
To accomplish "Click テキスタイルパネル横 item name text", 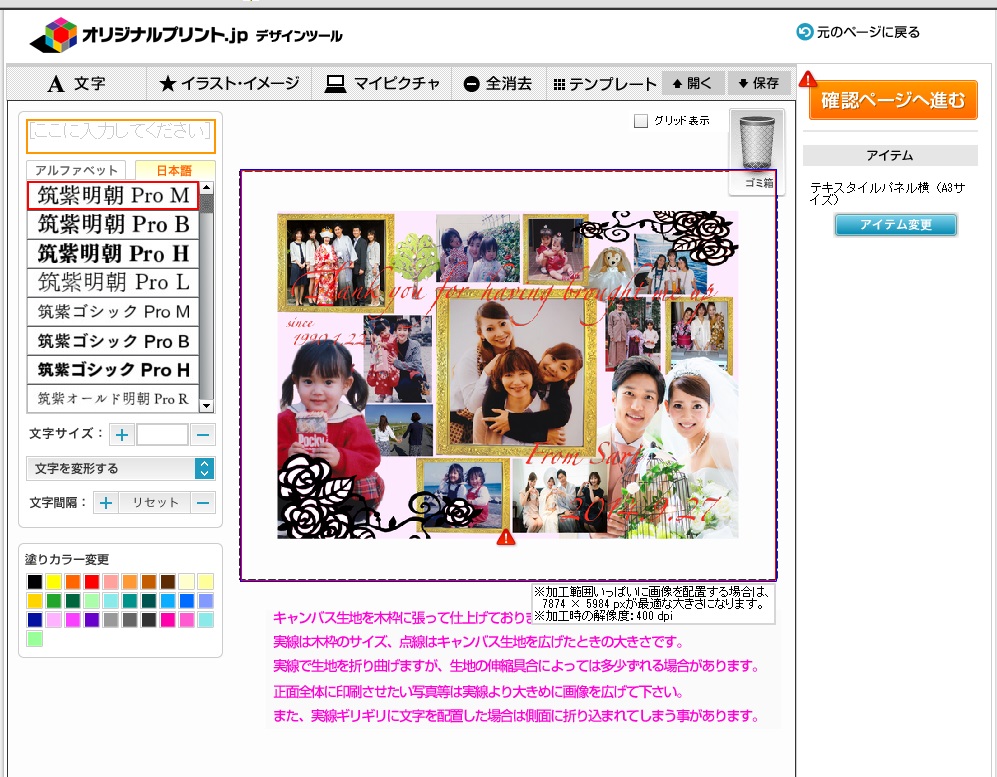I will tap(888, 193).
